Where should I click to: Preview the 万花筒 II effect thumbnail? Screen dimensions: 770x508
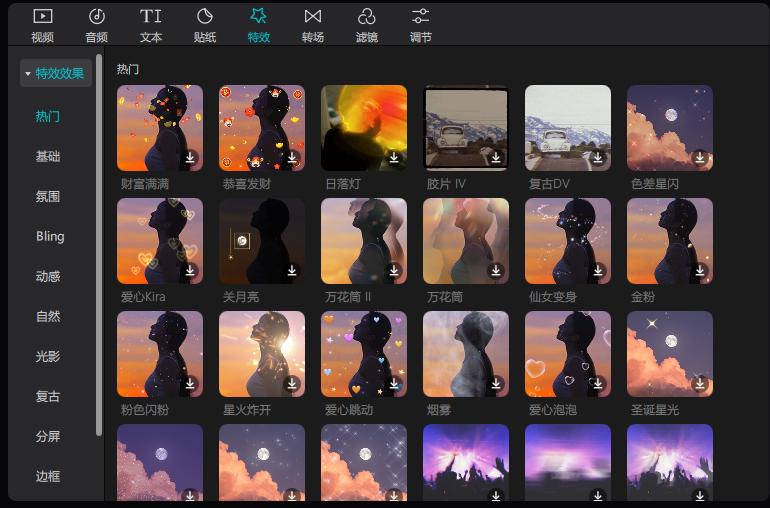pos(364,241)
